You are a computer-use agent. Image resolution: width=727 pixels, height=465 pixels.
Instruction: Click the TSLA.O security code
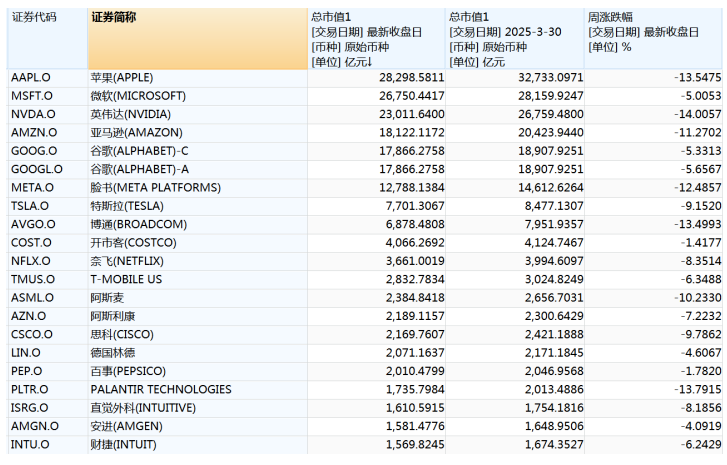[x=31, y=206]
